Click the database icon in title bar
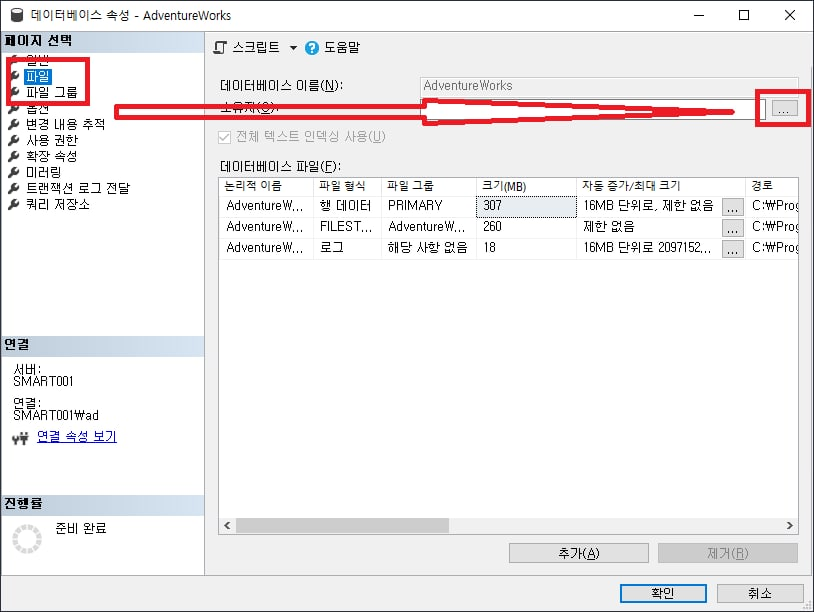This screenshot has height=612, width=814. point(17,15)
